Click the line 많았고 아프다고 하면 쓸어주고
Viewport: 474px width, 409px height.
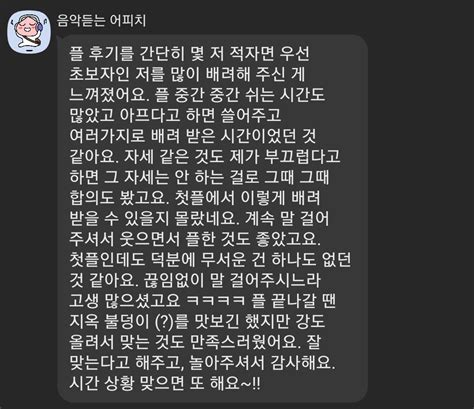click(175, 115)
